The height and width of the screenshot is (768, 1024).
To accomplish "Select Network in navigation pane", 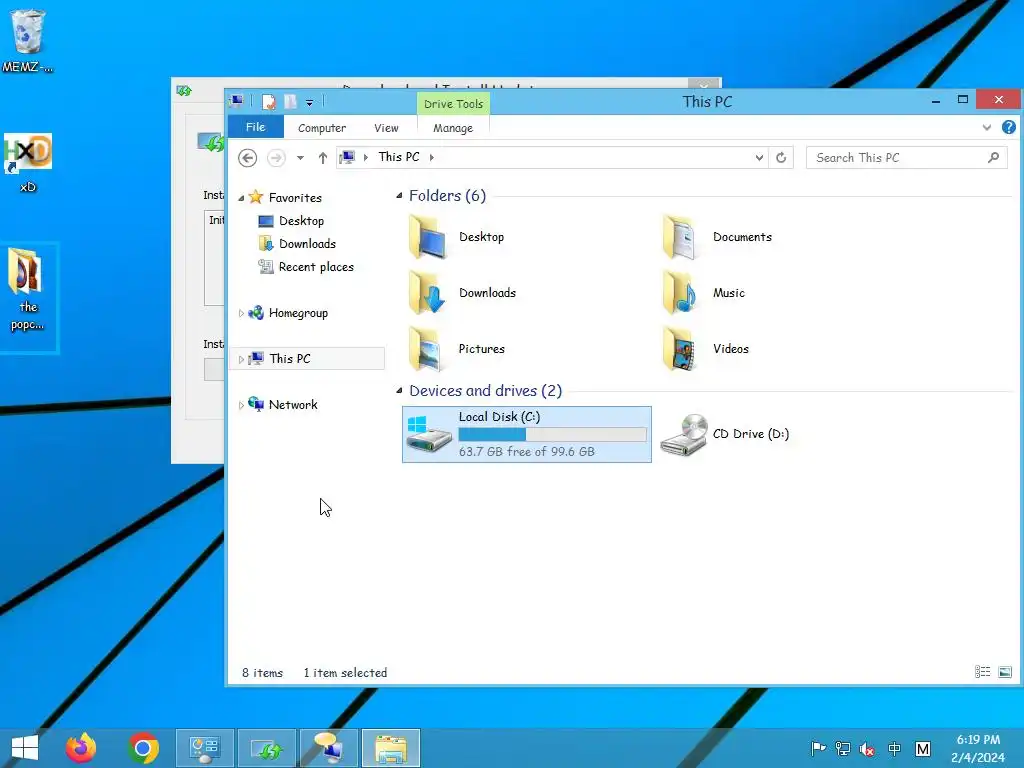I will click(x=293, y=404).
